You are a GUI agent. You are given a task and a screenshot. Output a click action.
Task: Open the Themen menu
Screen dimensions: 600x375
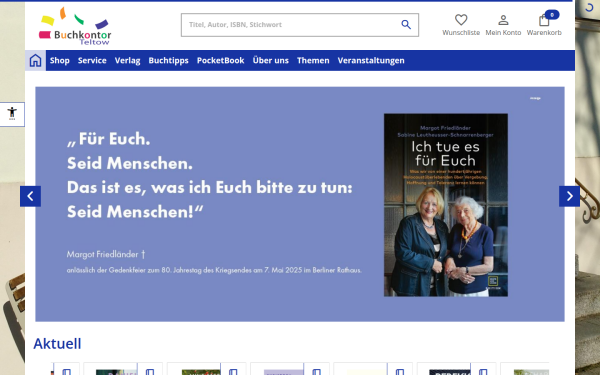coord(313,60)
